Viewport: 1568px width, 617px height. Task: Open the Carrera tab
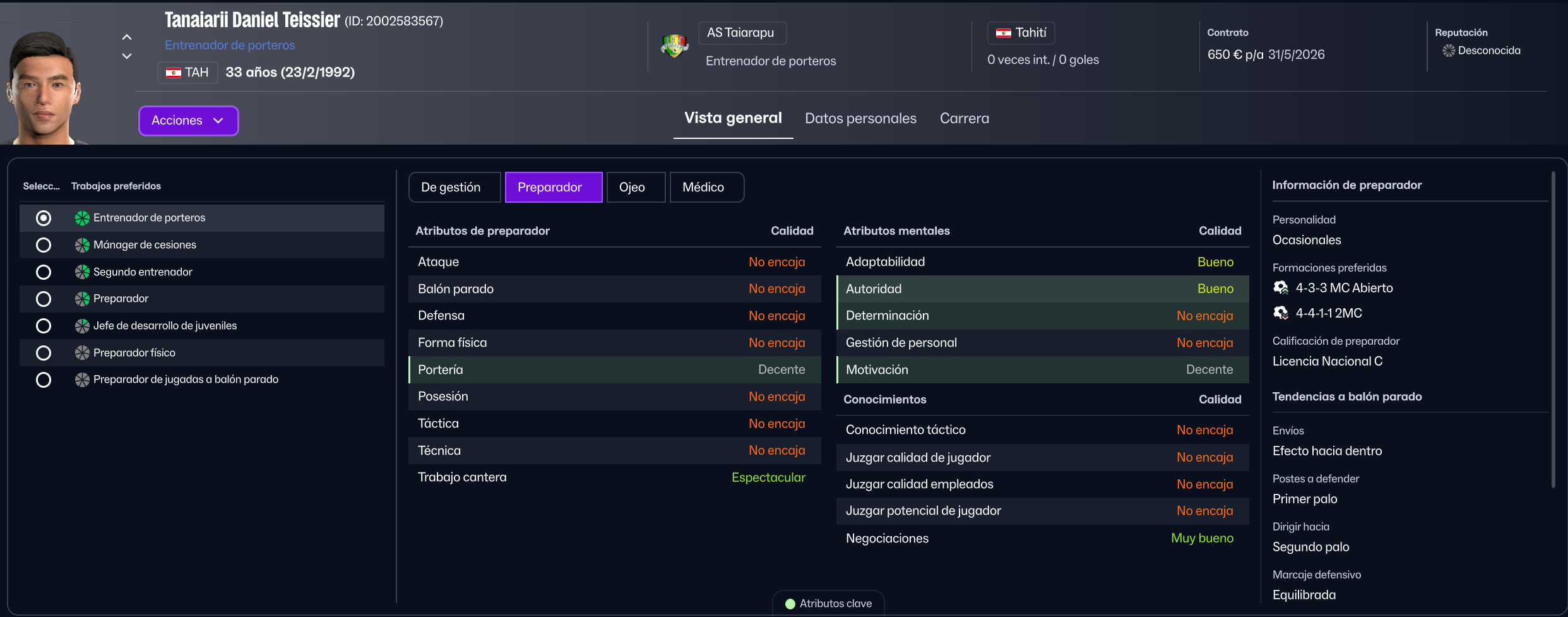tap(964, 119)
